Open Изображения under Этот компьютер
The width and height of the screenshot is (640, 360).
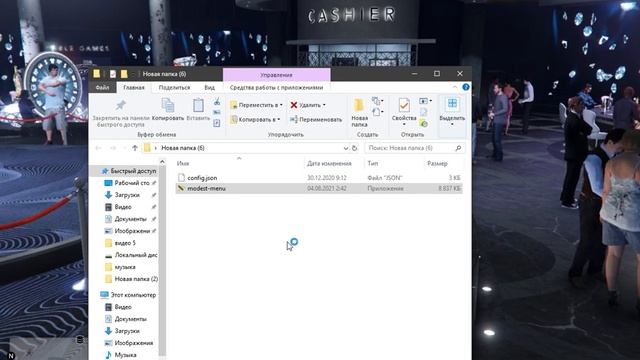[x=134, y=343]
